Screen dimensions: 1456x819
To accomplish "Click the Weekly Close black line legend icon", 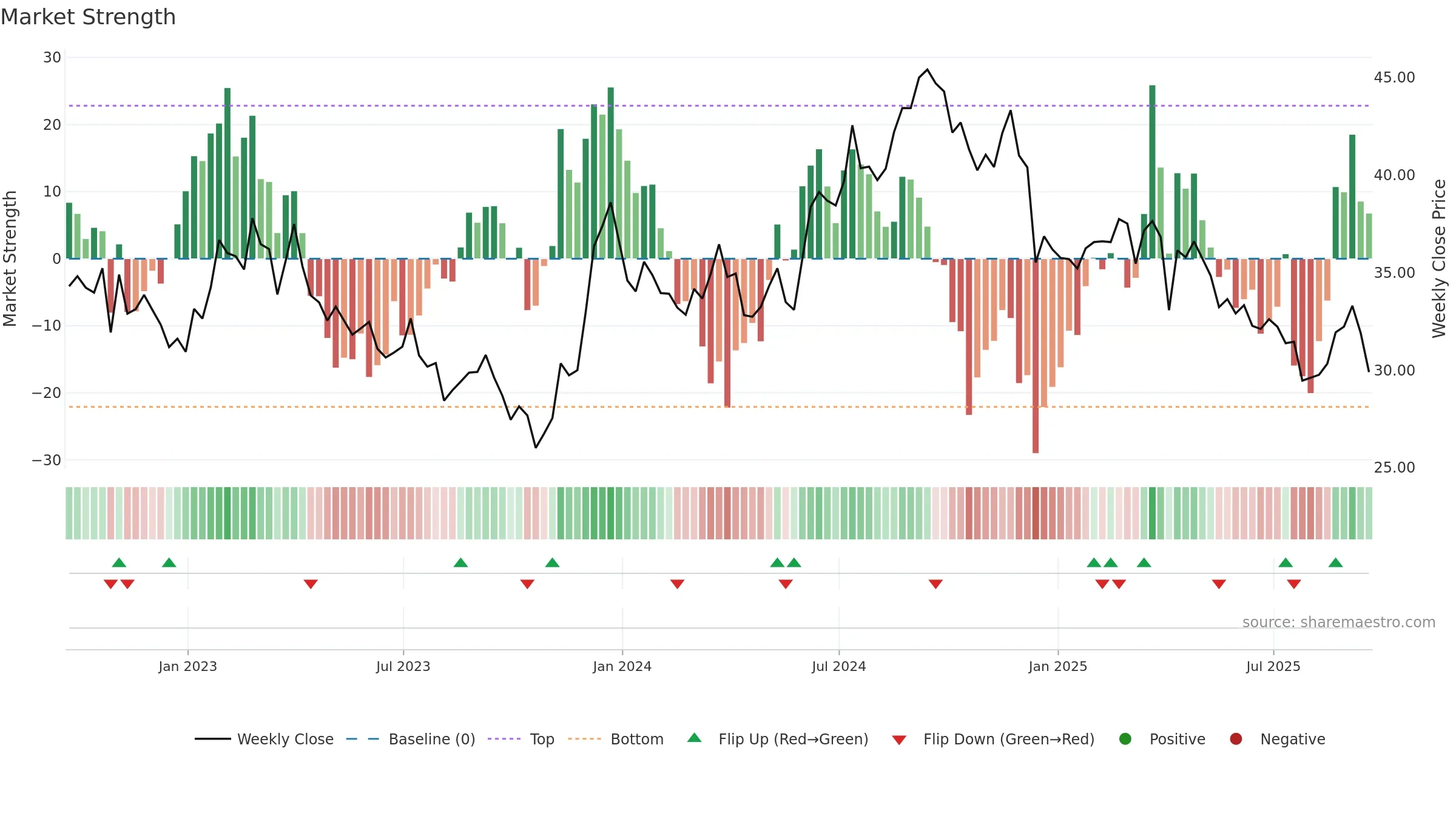I will [x=212, y=739].
